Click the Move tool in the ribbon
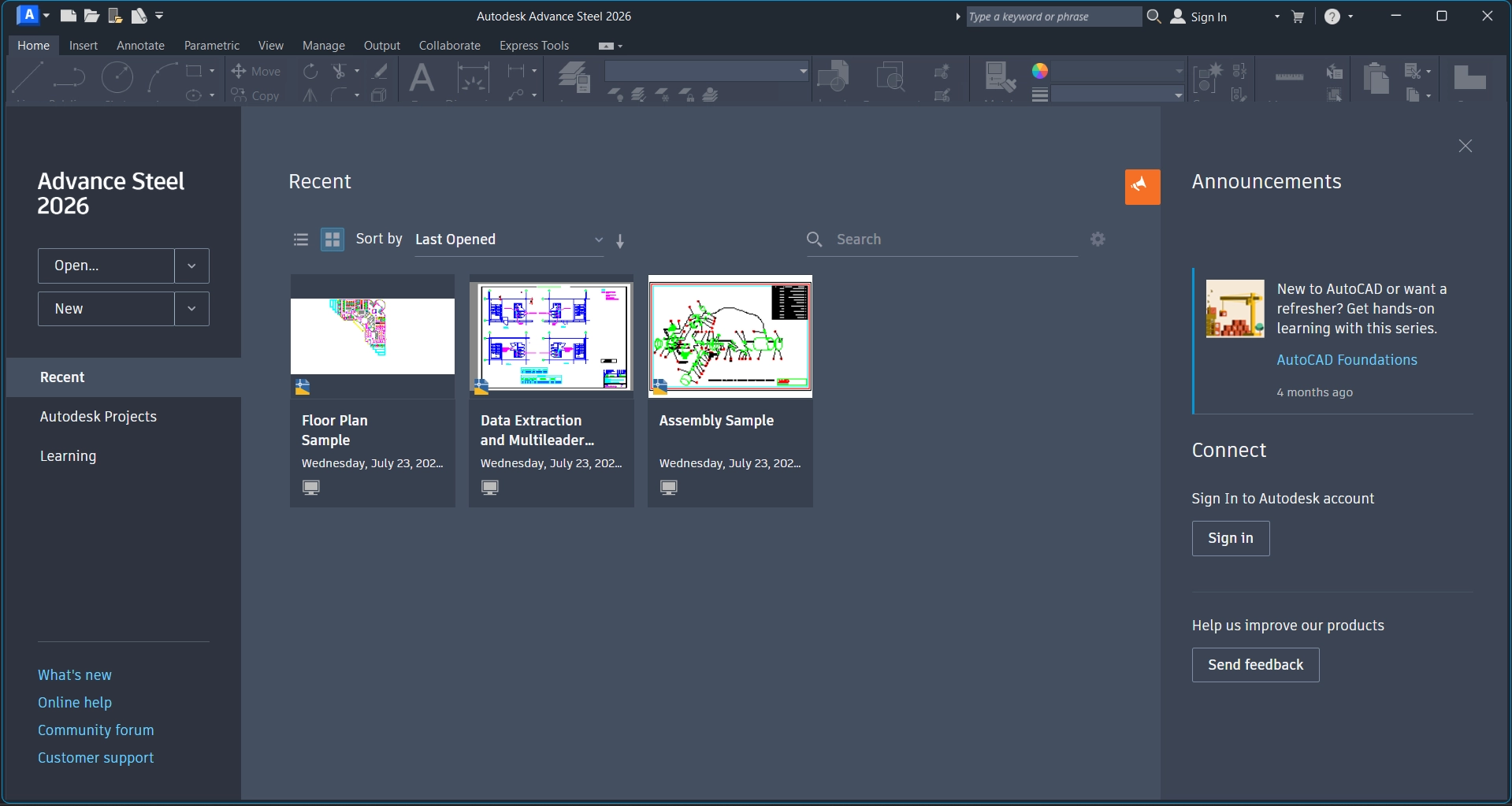 (256, 71)
